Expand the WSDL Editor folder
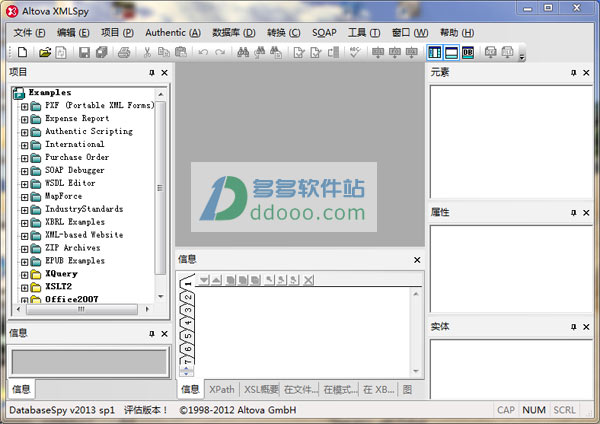600x424 pixels. click(24, 184)
